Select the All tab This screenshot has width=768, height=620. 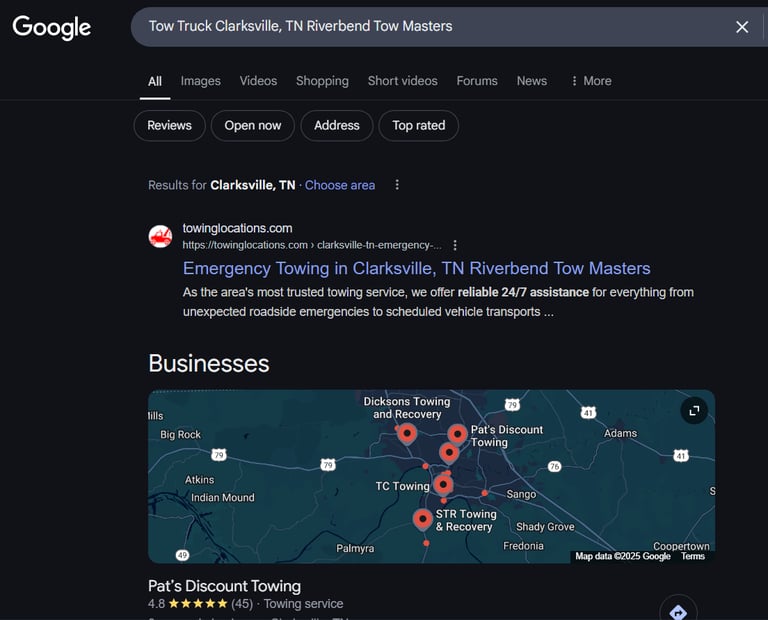point(155,81)
